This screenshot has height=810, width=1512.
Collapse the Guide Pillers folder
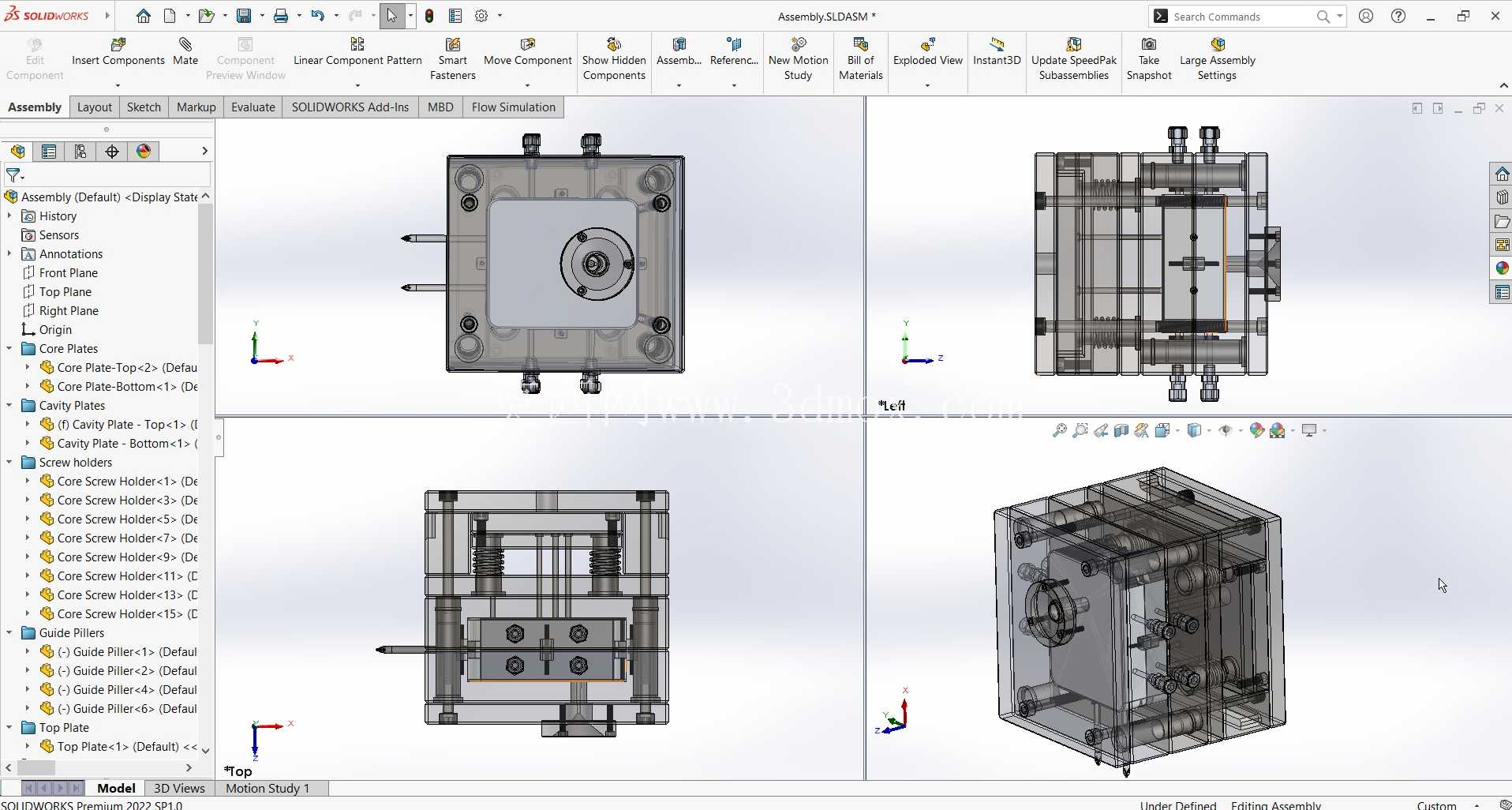(x=9, y=632)
